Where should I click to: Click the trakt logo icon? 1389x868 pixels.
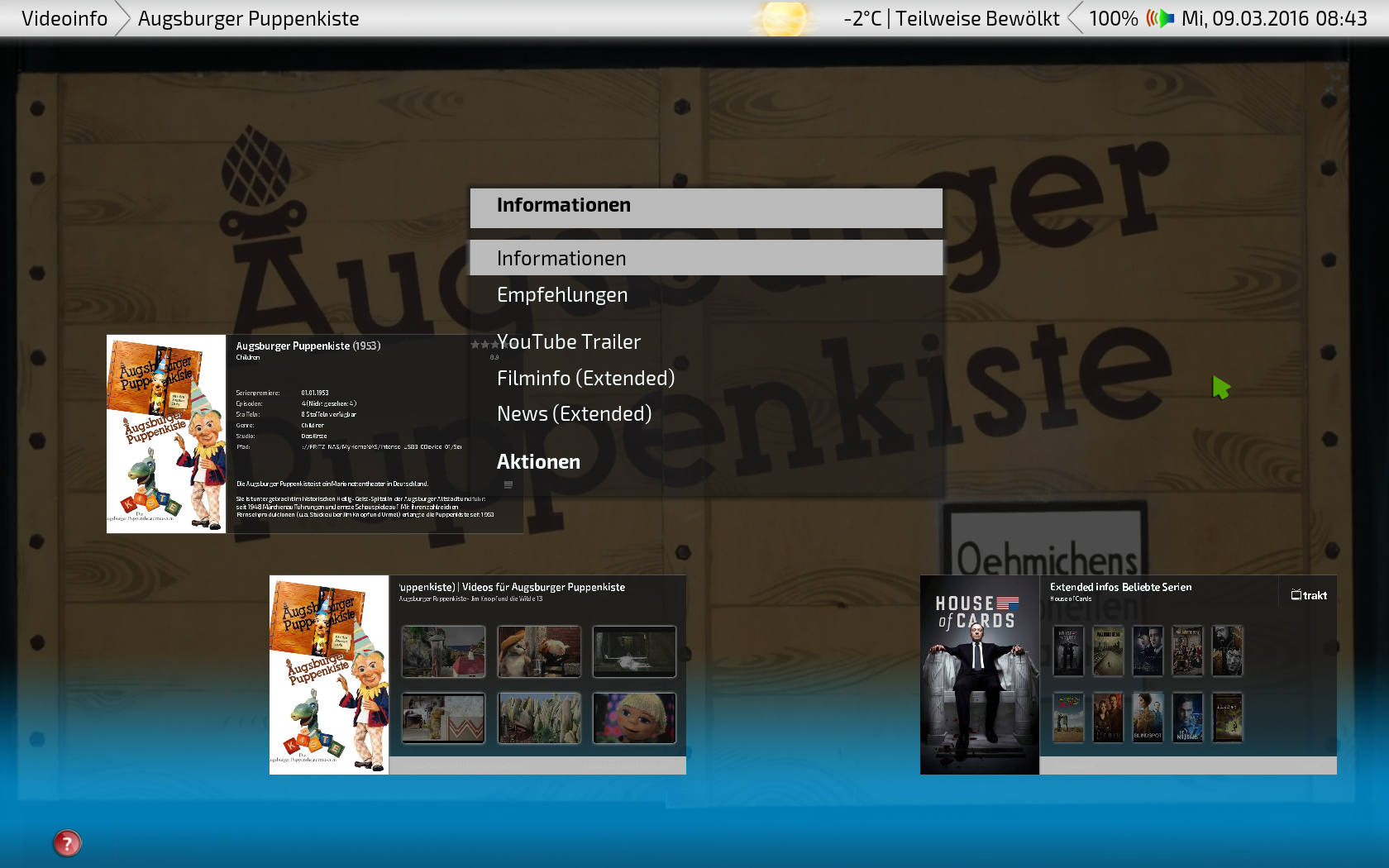[x=1309, y=595]
